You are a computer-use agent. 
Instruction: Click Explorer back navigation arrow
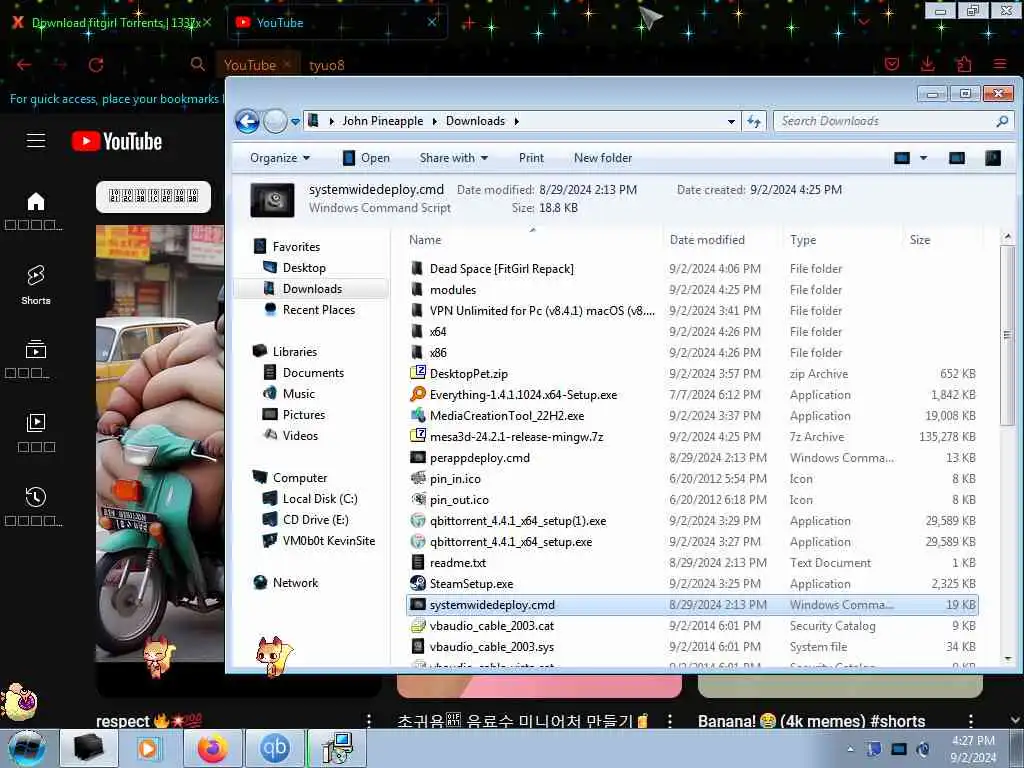[248, 121]
